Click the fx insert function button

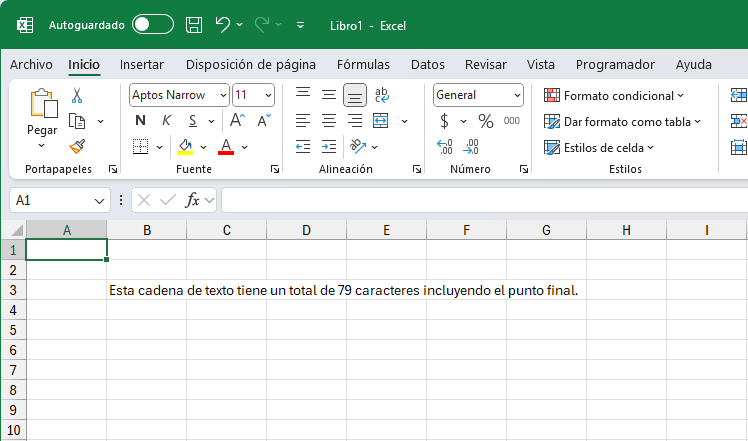(192, 200)
